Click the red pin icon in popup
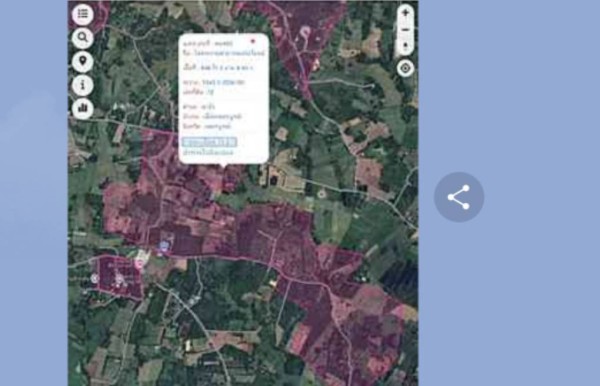The height and width of the screenshot is (386, 600). tap(253, 41)
